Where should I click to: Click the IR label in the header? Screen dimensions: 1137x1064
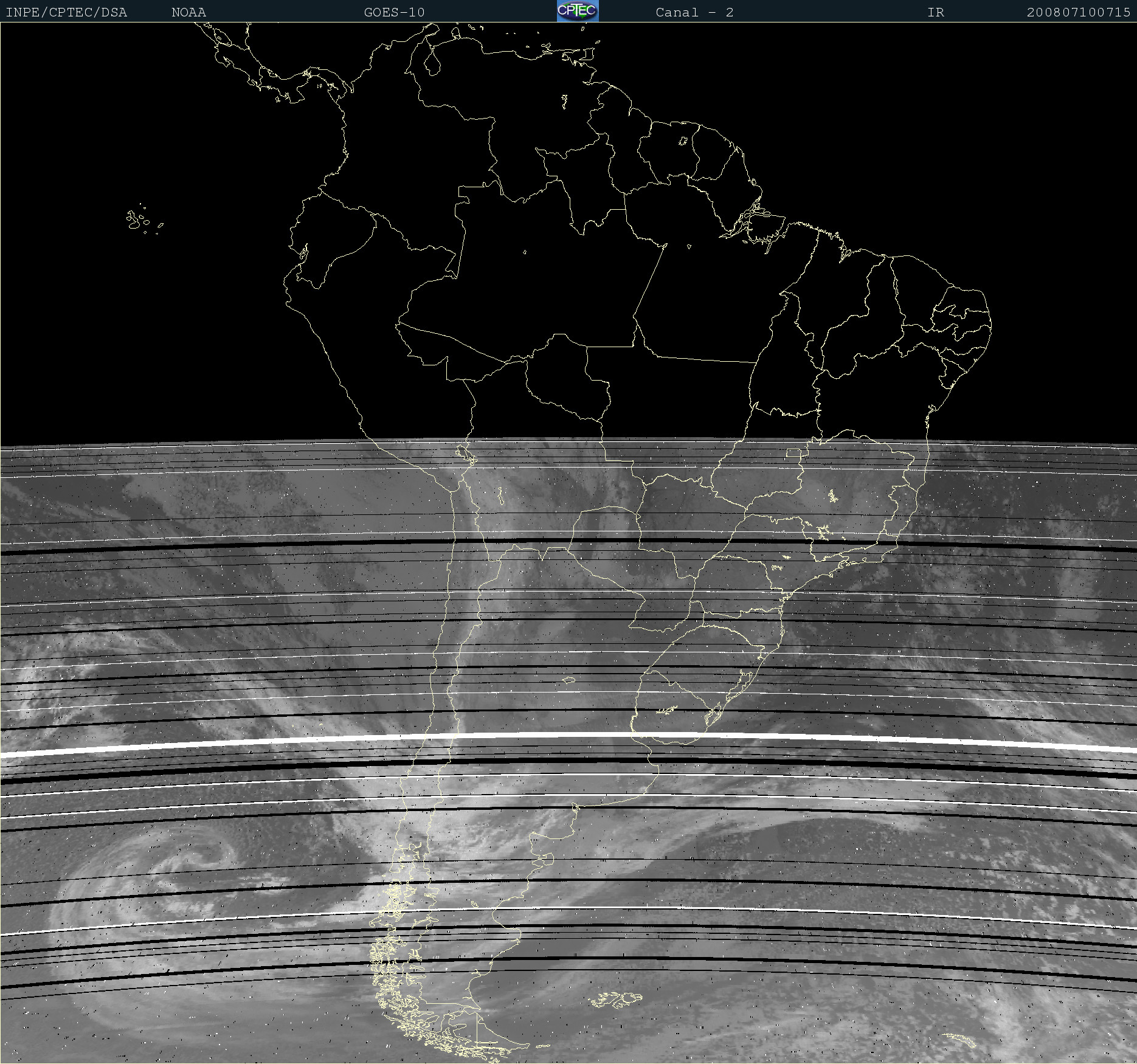click(936, 12)
